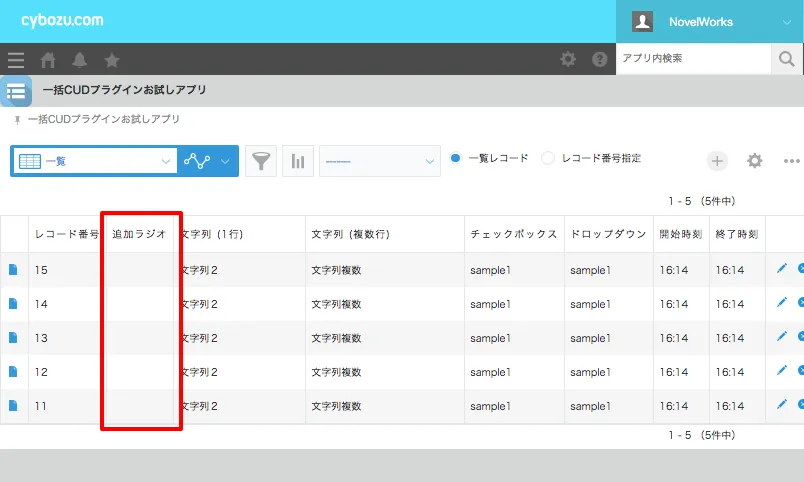804x482 pixels.
Task: Click the チェックボックス column header
Action: pos(513,234)
